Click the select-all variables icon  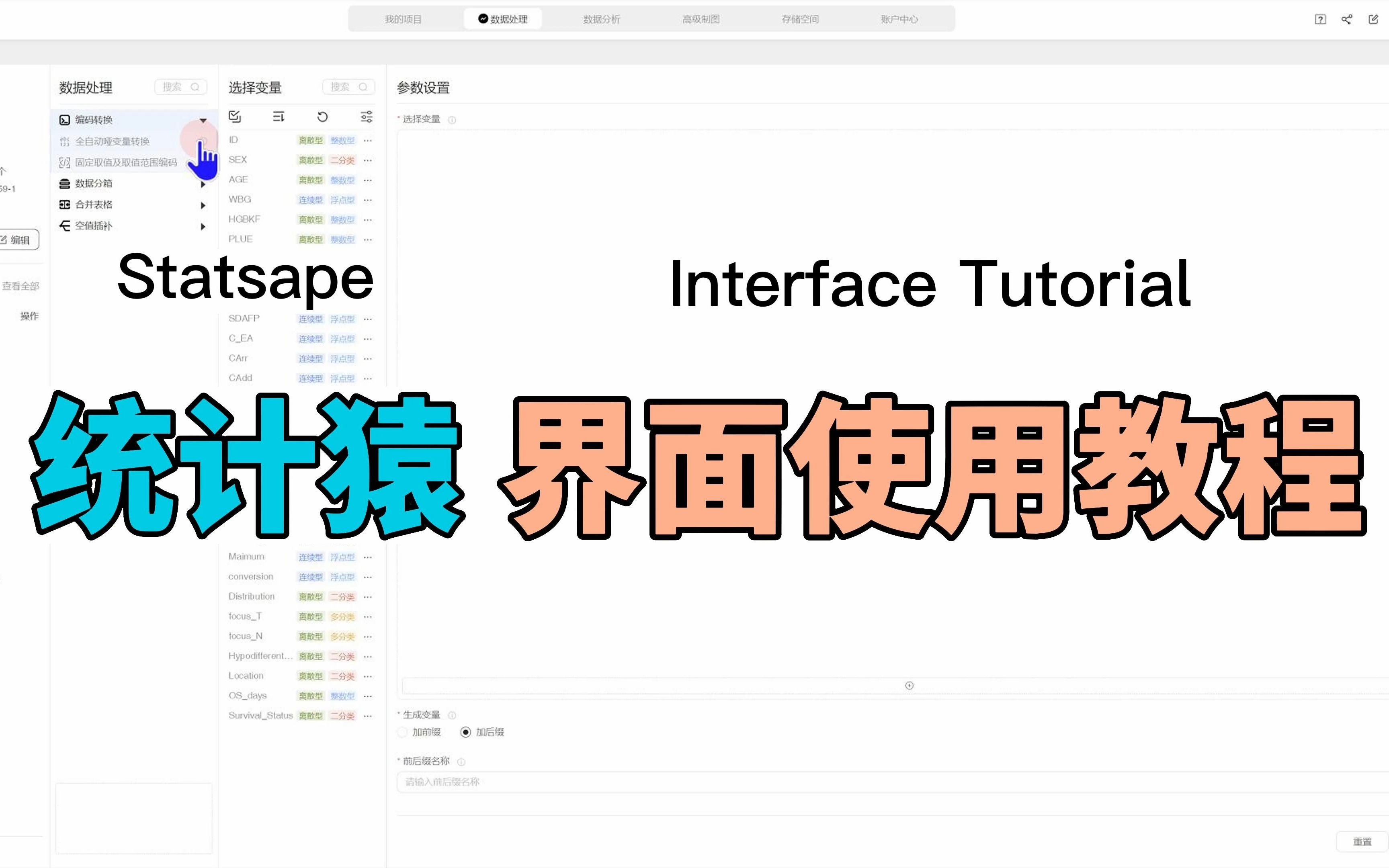[x=235, y=117]
